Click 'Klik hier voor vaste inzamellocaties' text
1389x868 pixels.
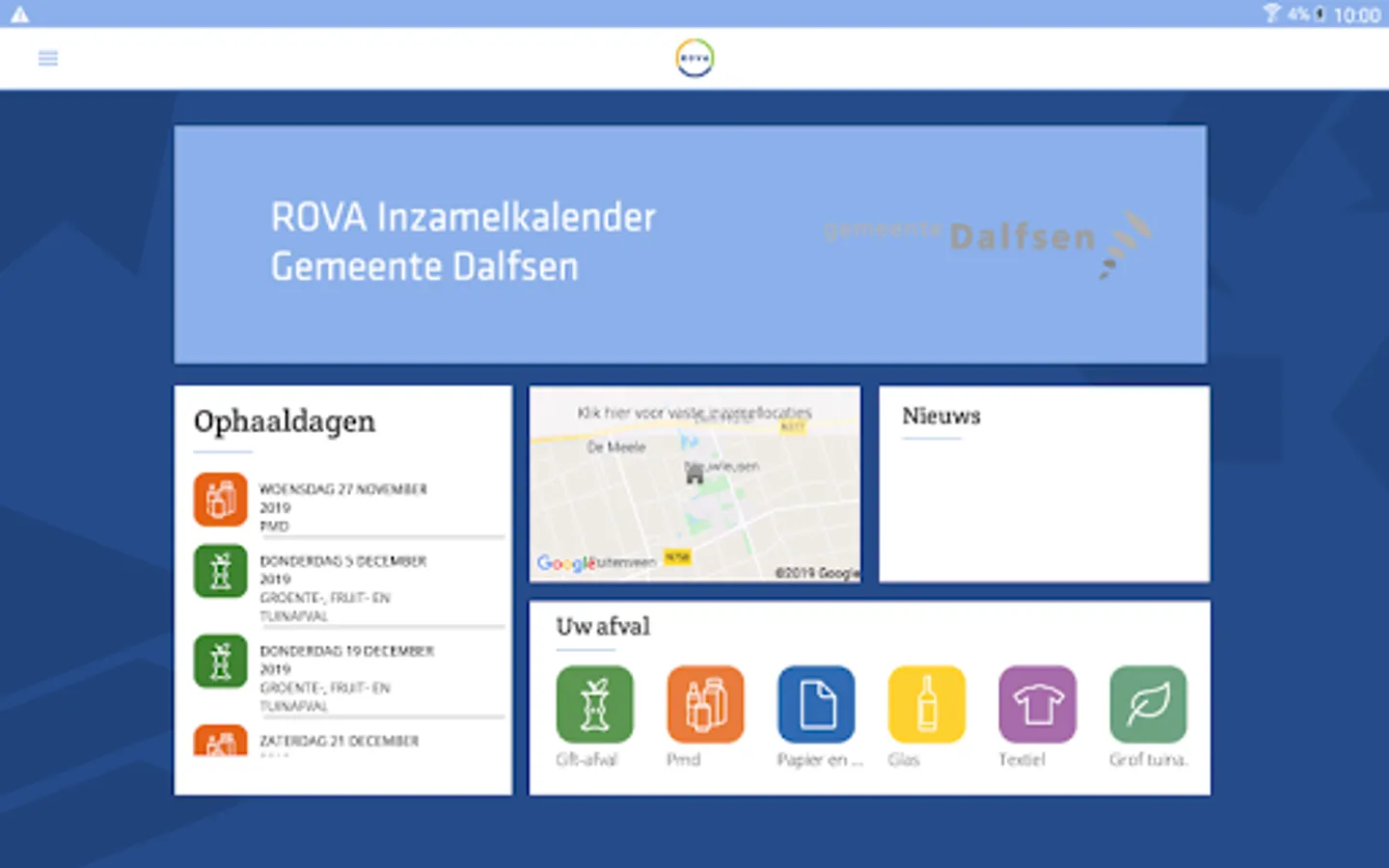point(694,413)
